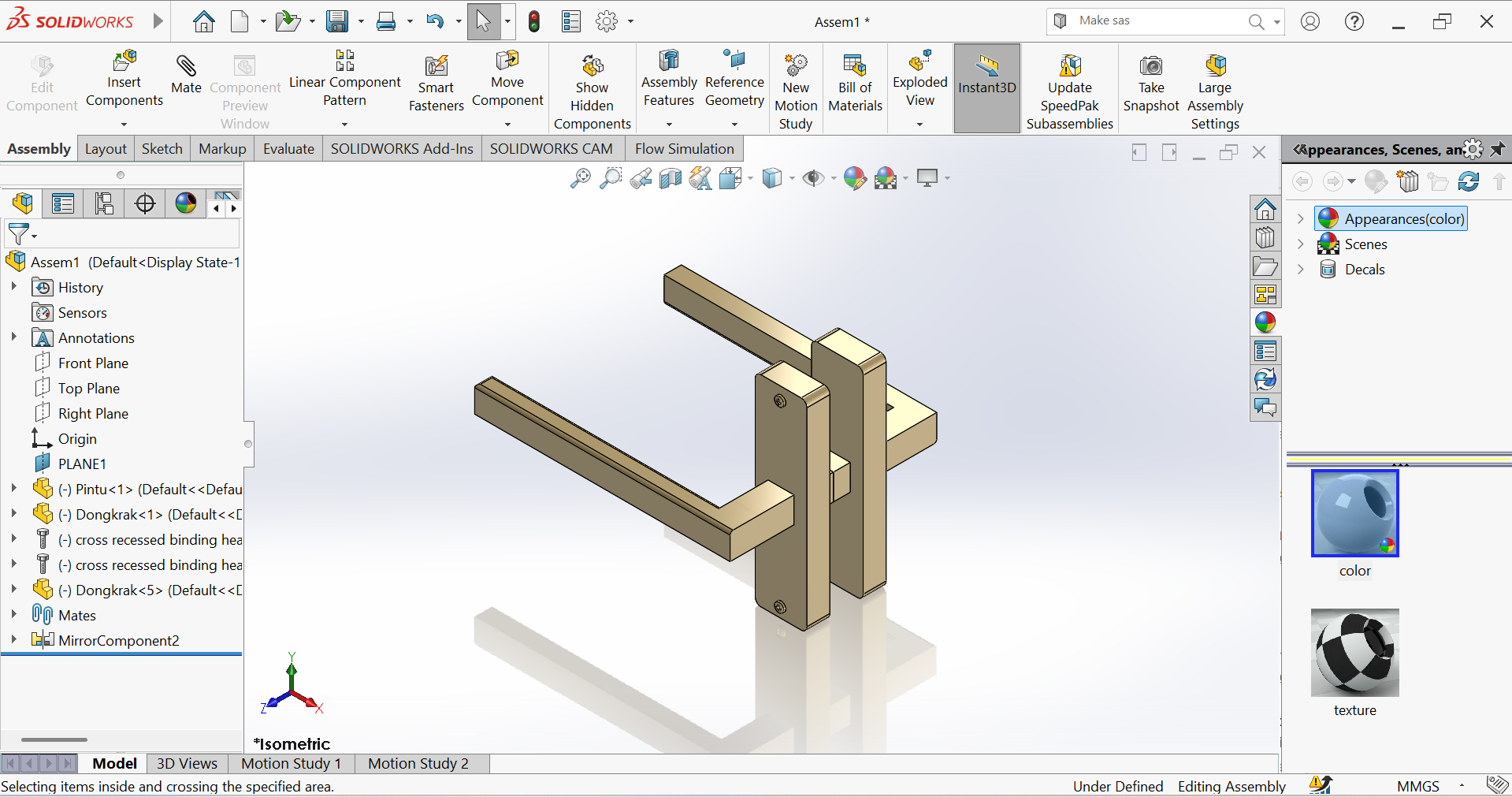Open the Options gear icon
This screenshot has width=1512, height=797.
607,21
